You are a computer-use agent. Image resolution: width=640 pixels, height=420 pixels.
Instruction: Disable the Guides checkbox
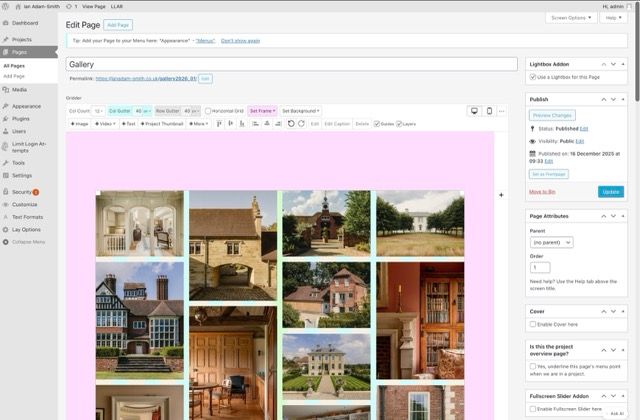[377, 124]
